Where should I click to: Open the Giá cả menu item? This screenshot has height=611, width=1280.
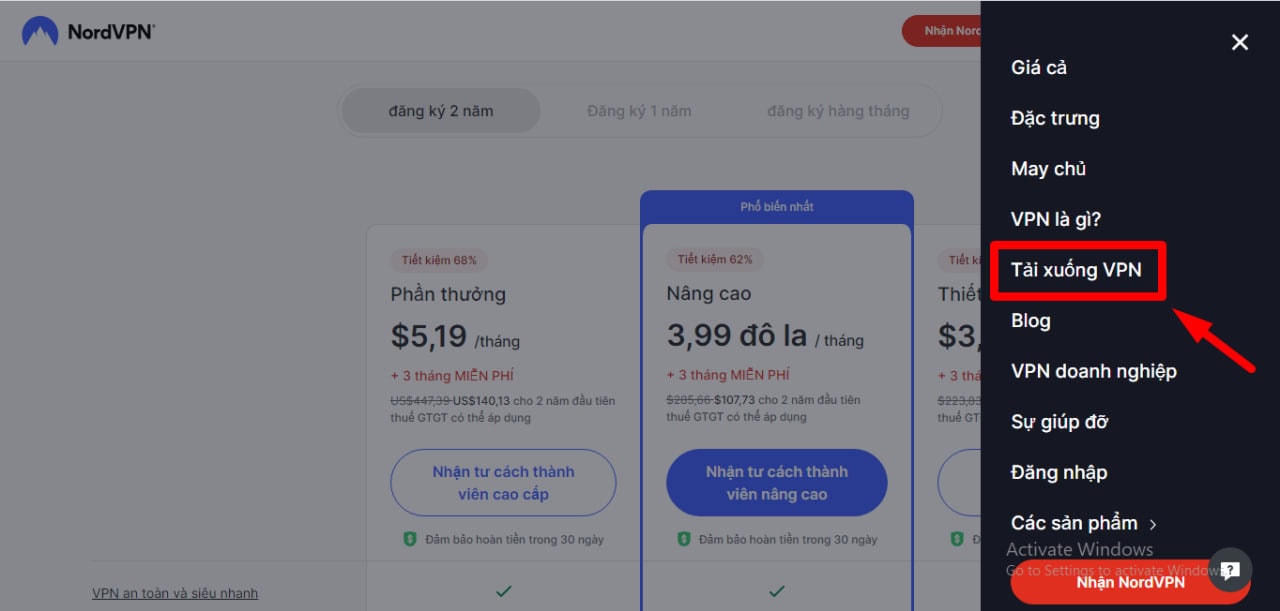(1039, 67)
